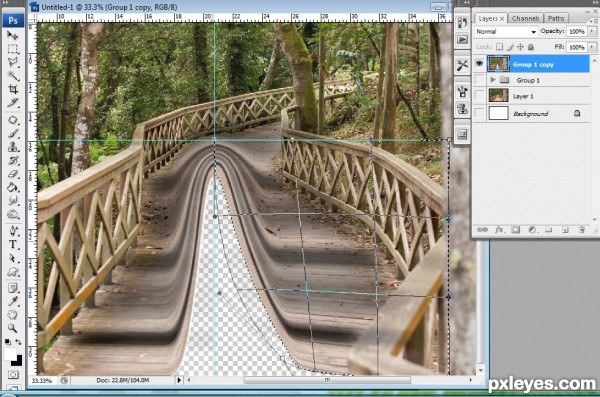Select the Dodge tool

[x=13, y=214]
